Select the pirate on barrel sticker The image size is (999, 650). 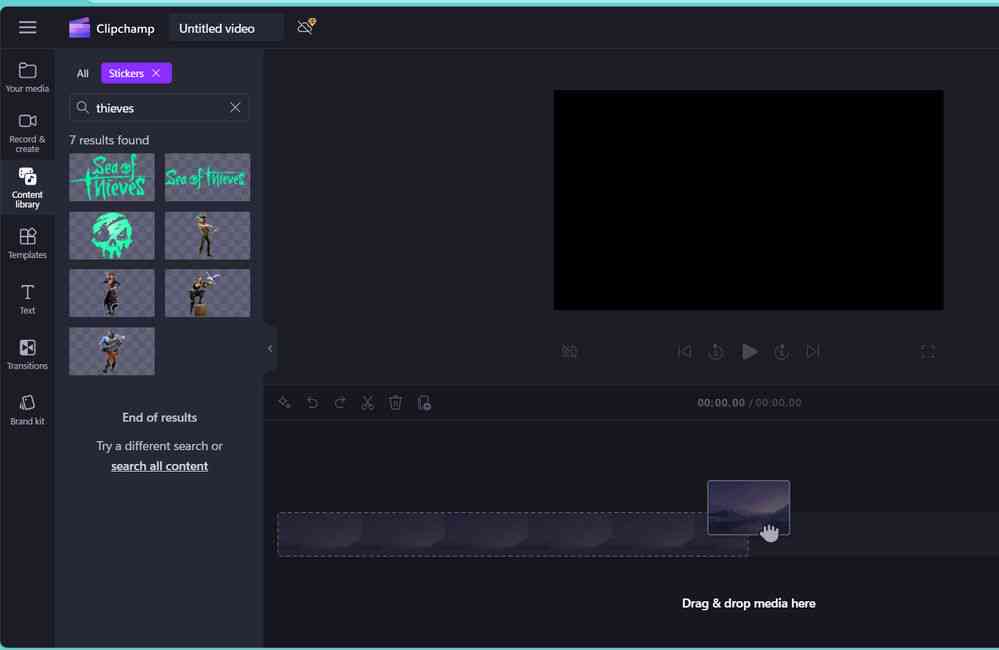click(x=207, y=293)
